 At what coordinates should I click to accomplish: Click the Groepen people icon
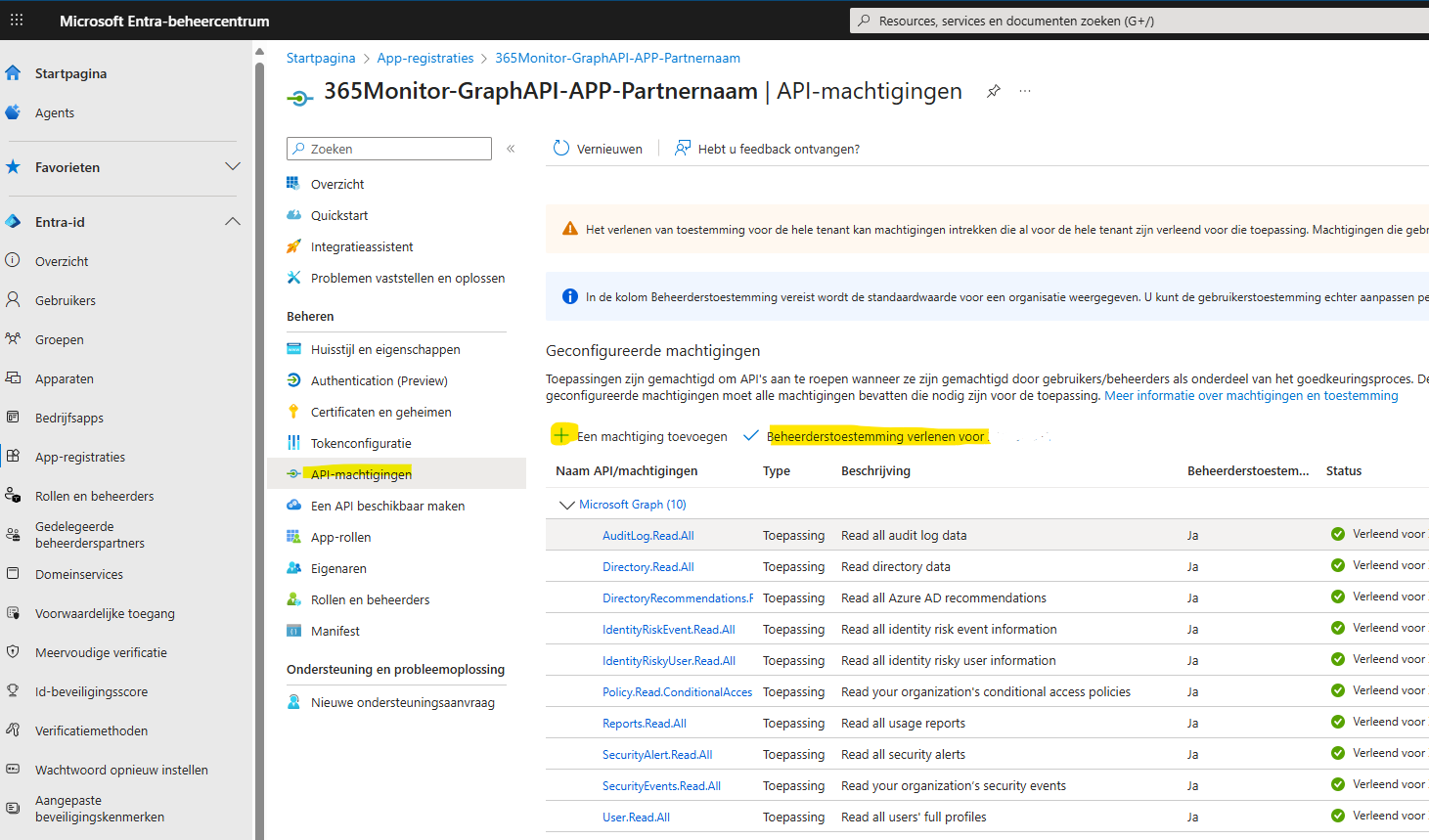click(x=13, y=338)
